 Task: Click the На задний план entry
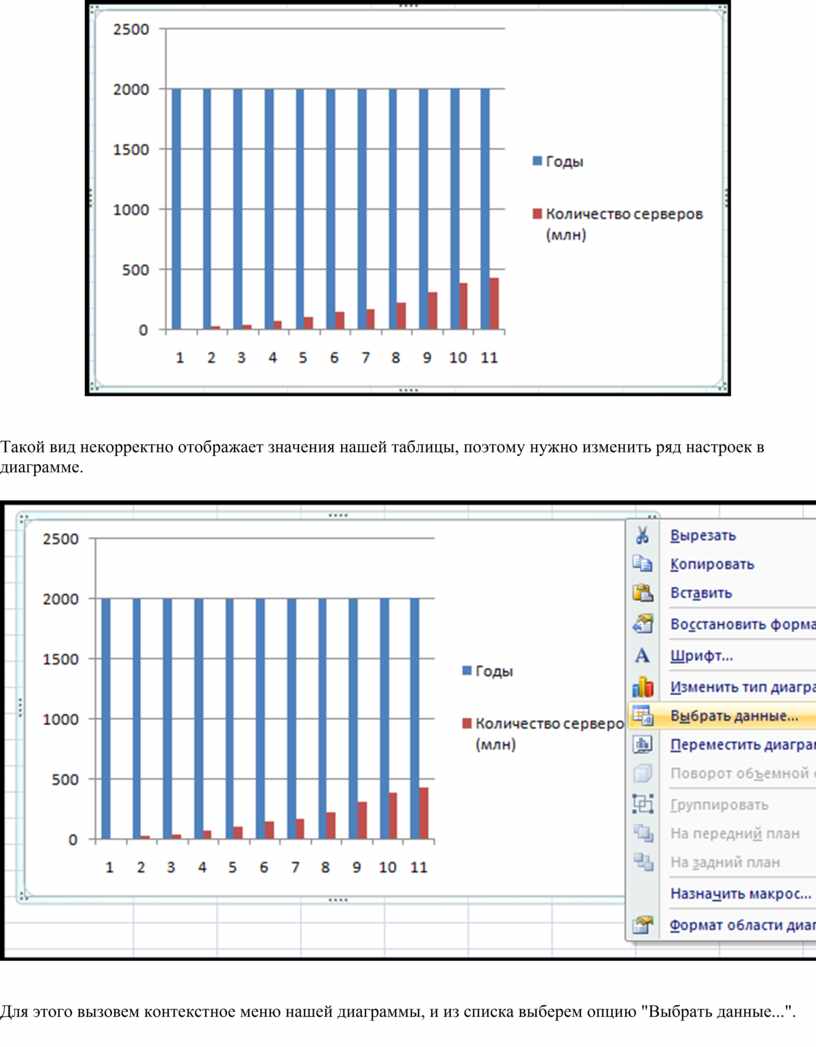[725, 862]
